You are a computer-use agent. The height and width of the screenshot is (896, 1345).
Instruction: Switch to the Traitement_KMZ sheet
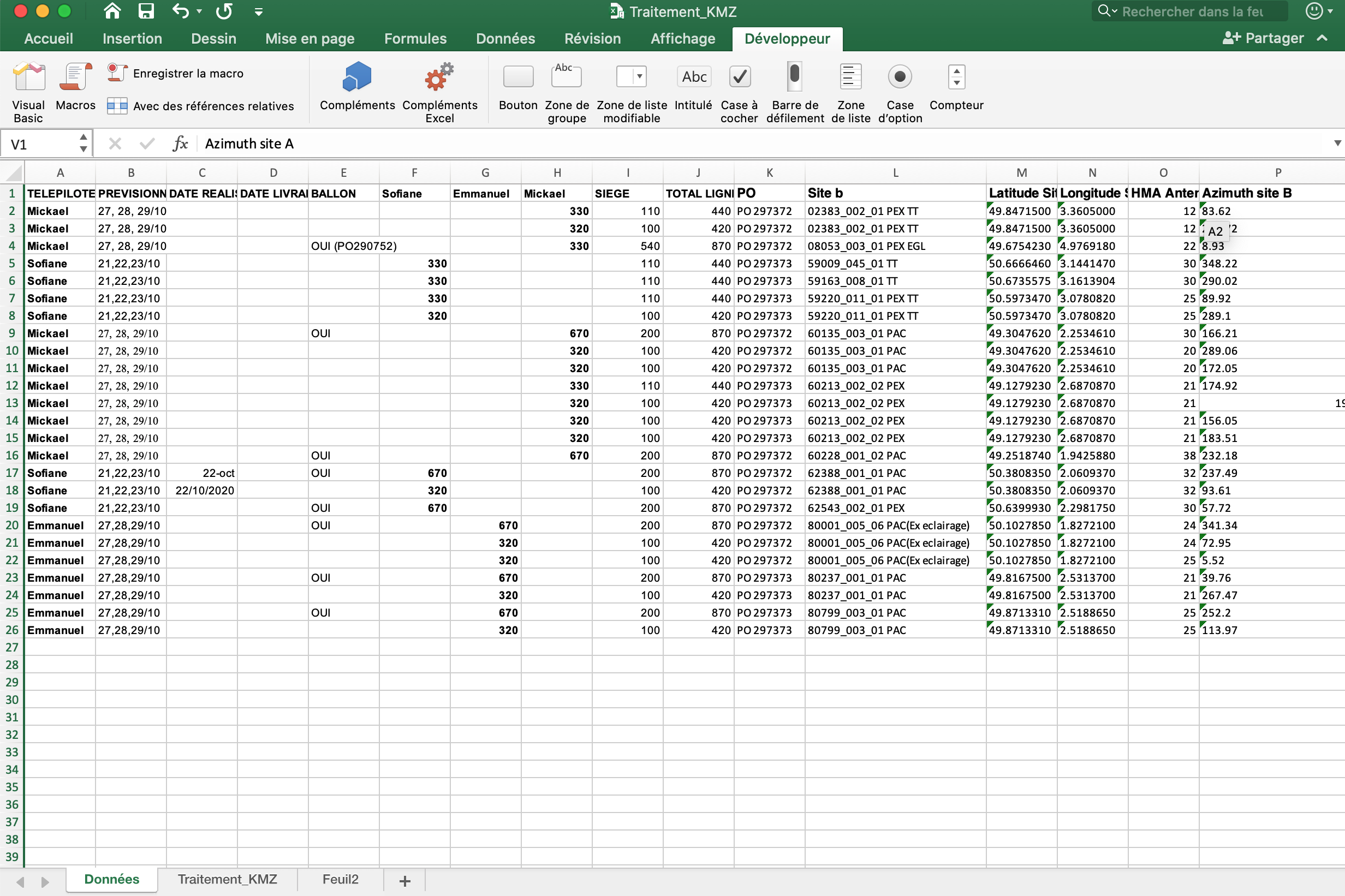[227, 879]
